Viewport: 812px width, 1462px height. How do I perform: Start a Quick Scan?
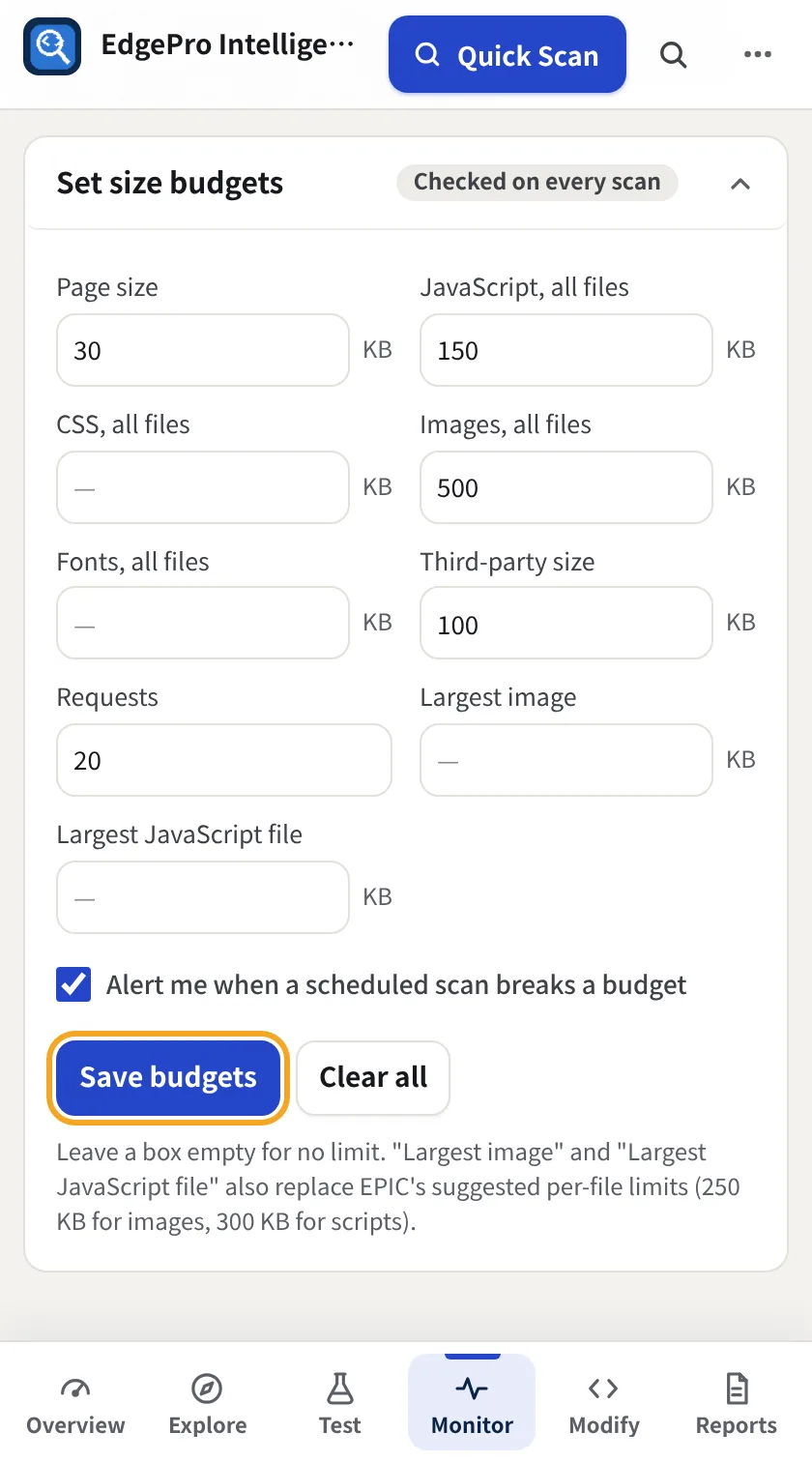pyautogui.click(x=507, y=55)
